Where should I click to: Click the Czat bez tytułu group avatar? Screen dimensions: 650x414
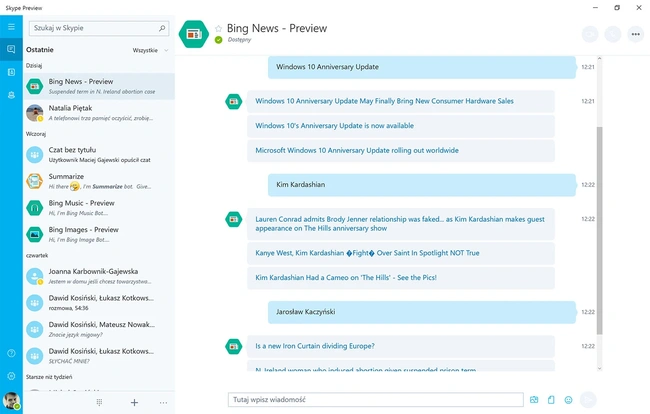34,155
